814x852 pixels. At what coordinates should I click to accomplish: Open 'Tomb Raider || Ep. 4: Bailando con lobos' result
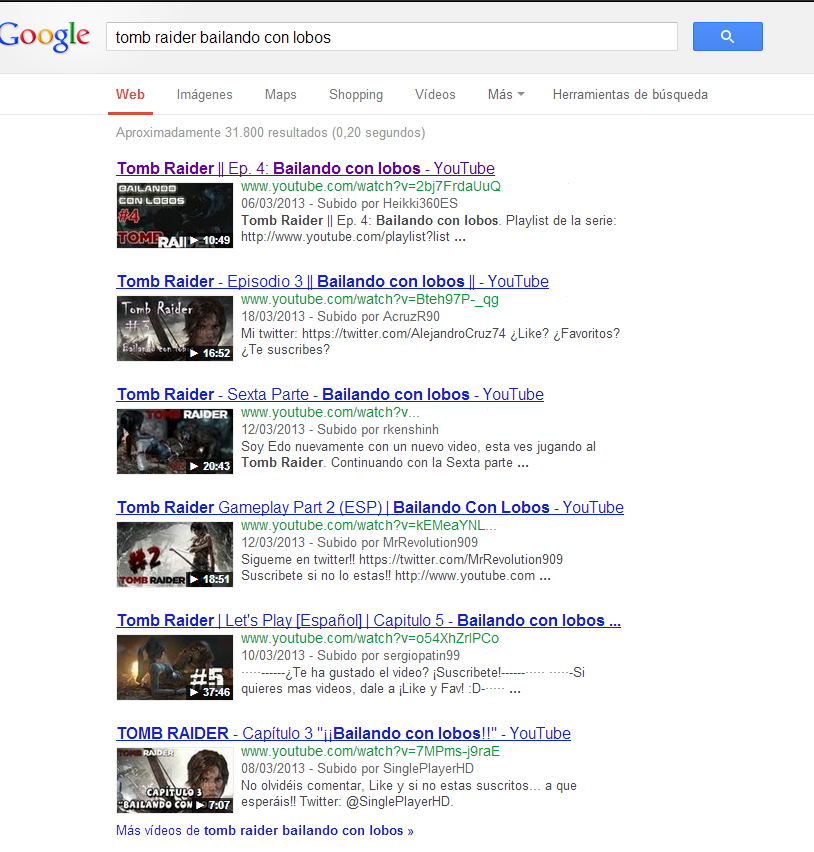tap(305, 168)
